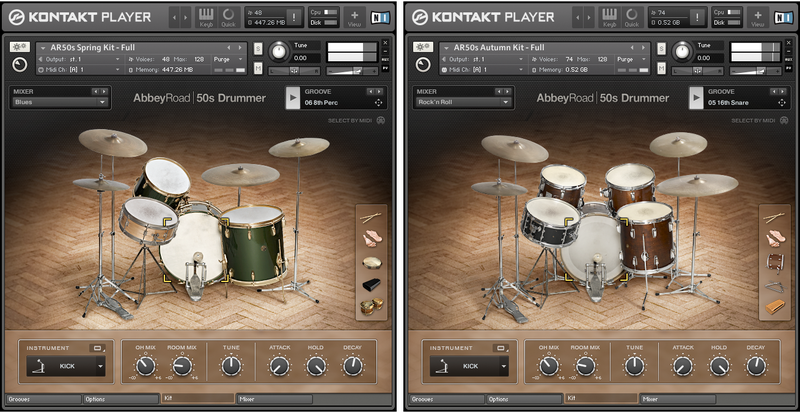Play the 05 16th Snare groove
This screenshot has height=413, width=801.
pyautogui.click(x=695, y=98)
